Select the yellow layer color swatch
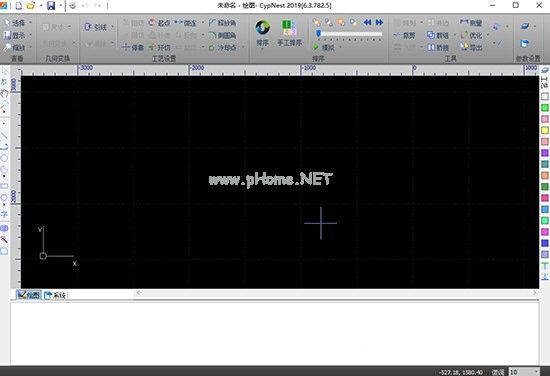Image resolution: width=550 pixels, height=376 pixels. point(544,130)
